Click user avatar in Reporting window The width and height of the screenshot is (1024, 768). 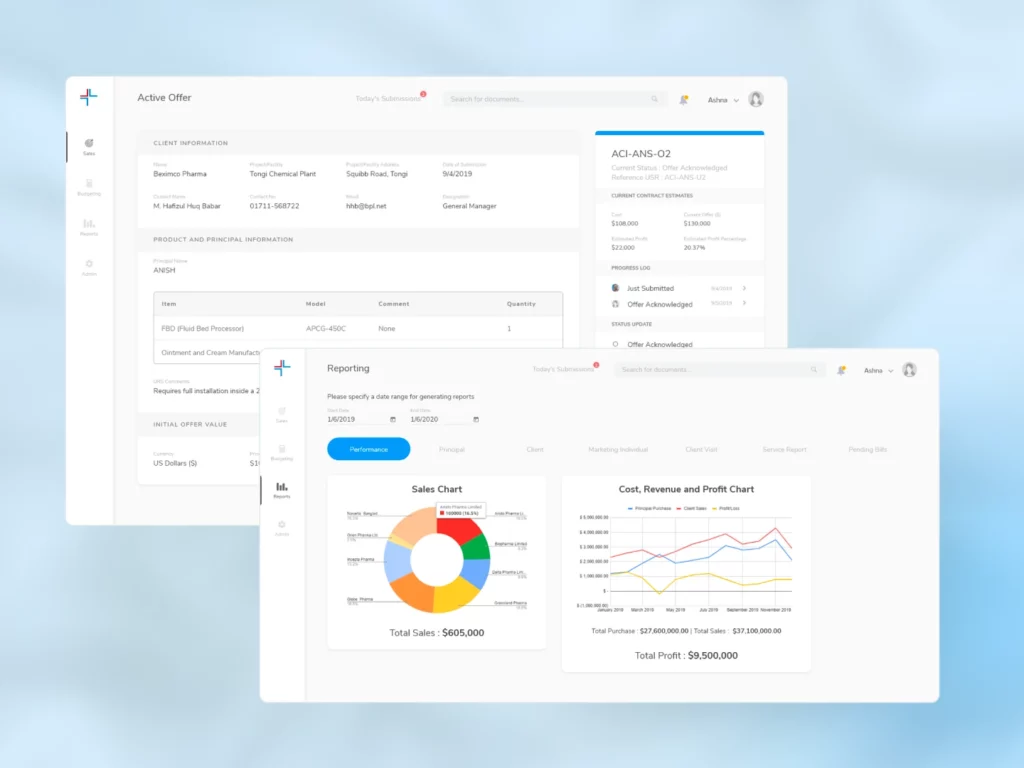[x=909, y=370]
